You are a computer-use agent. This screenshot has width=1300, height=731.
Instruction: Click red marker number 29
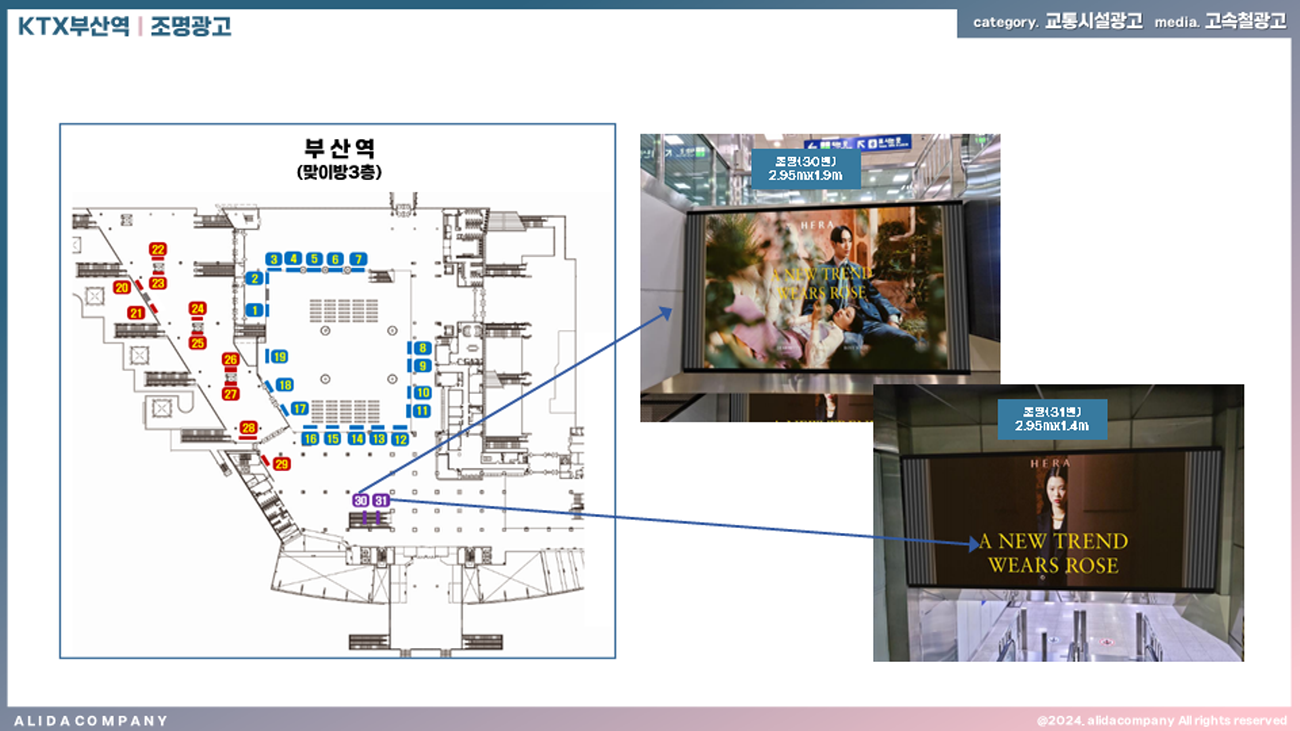281,464
